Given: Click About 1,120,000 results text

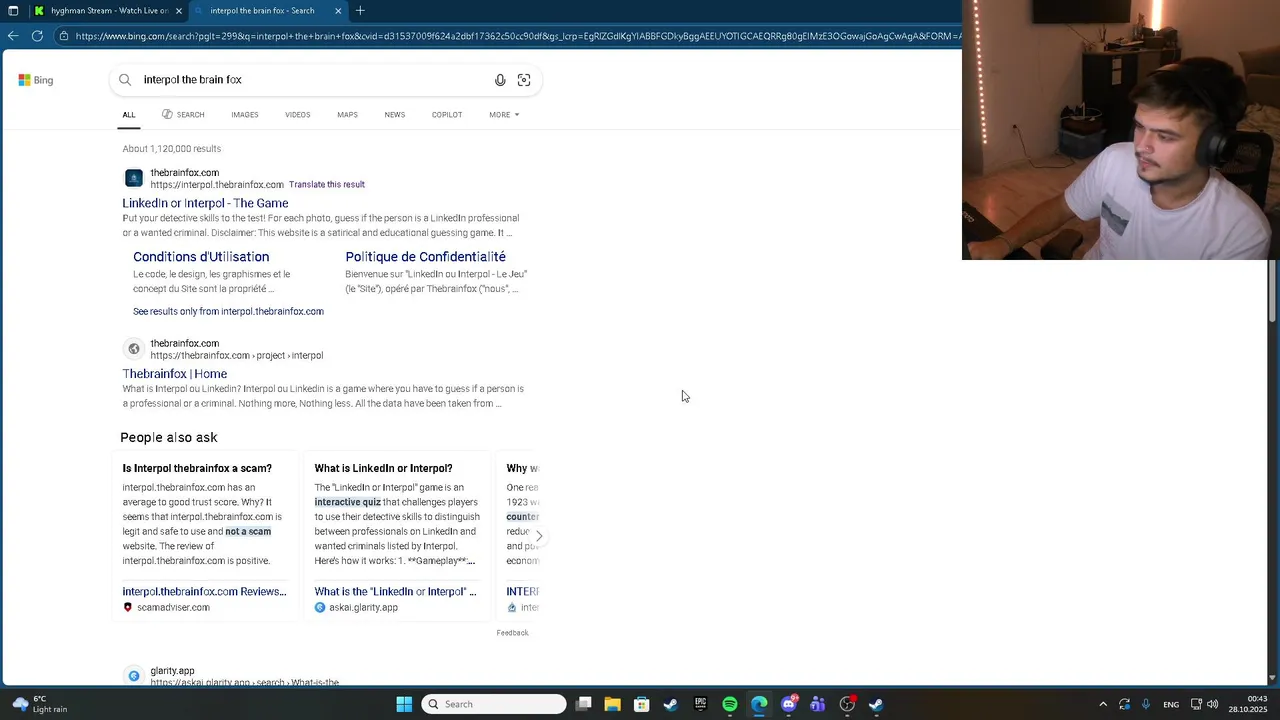Looking at the screenshot, I should [172, 149].
